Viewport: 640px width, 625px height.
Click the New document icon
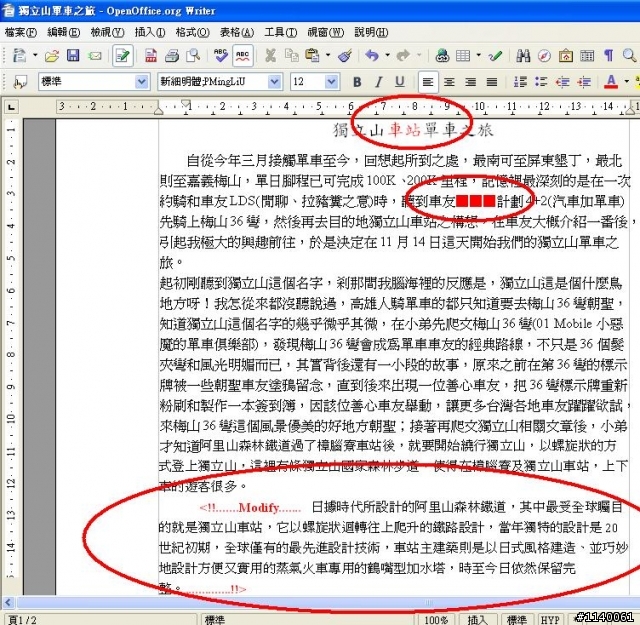pos(19,55)
